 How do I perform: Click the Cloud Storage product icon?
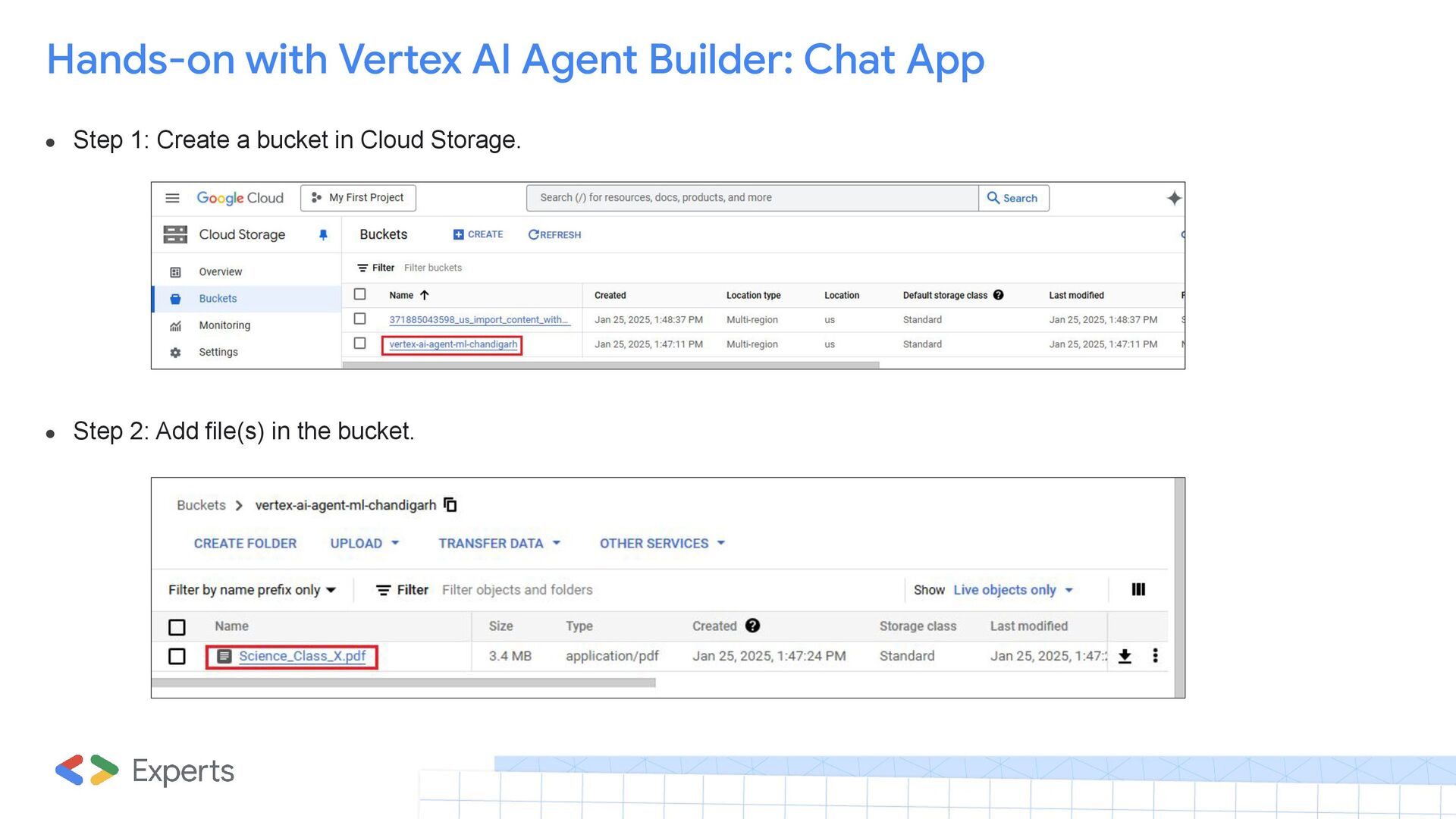pos(175,234)
